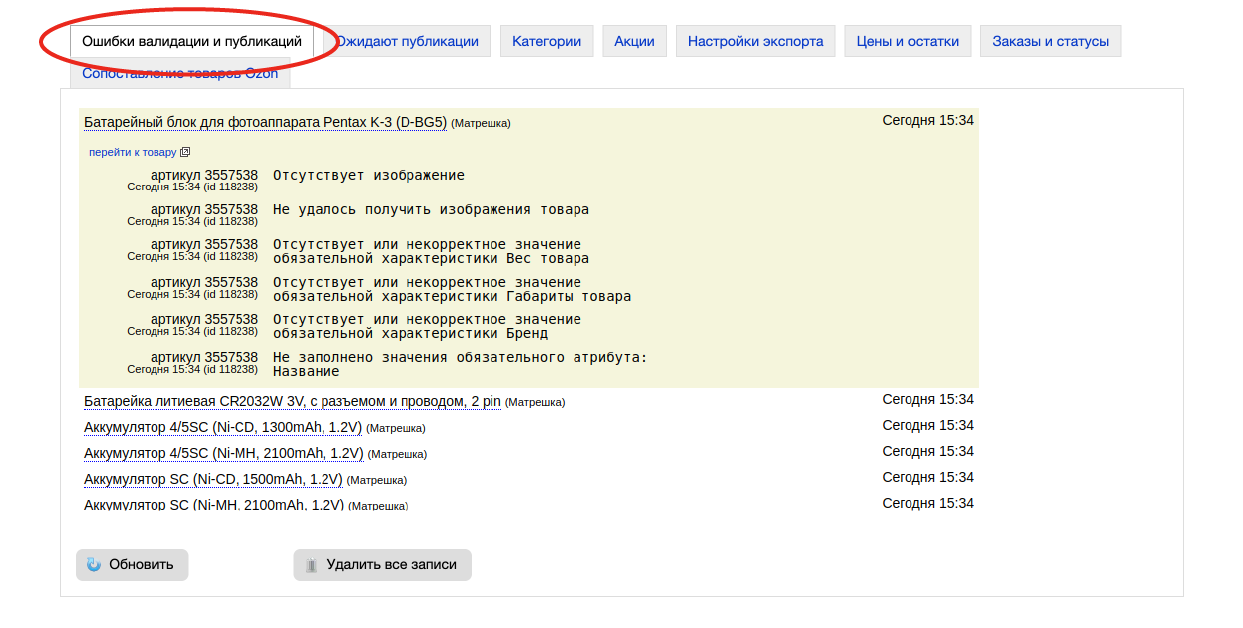
Task: Open Аккумулятор SC Ni-CD 1500mAh errors
Action: click(x=213, y=480)
